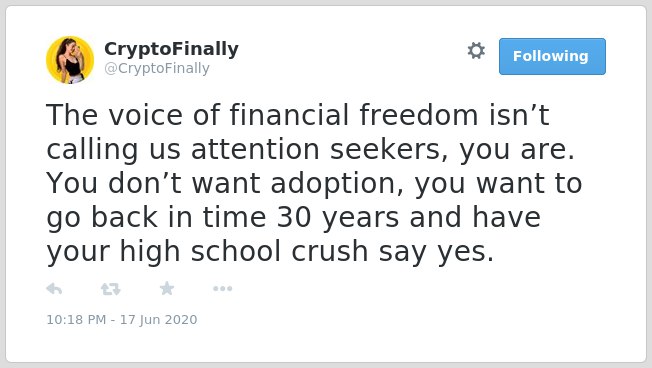This screenshot has height=368, width=652.
Task: Toggle the blue Following button
Action: tap(552, 57)
